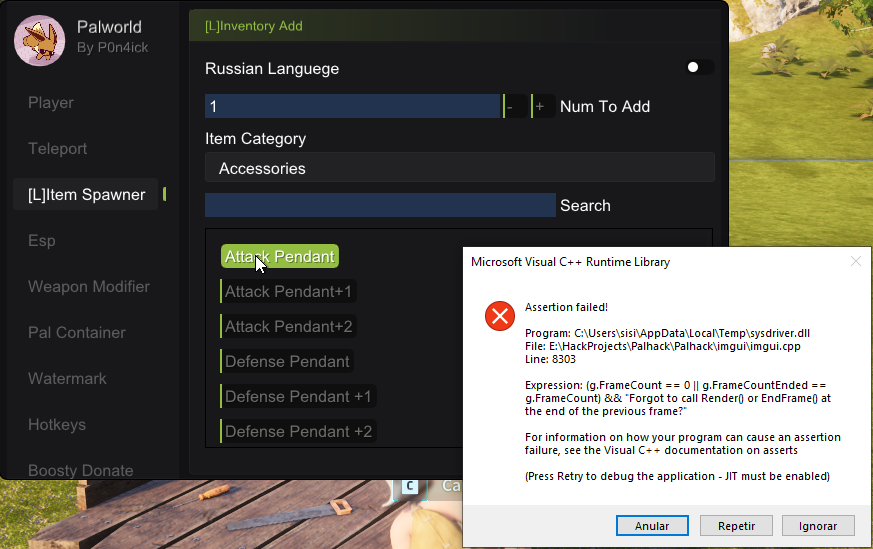Open the Pal Container section
The height and width of the screenshot is (549, 873).
point(77,332)
